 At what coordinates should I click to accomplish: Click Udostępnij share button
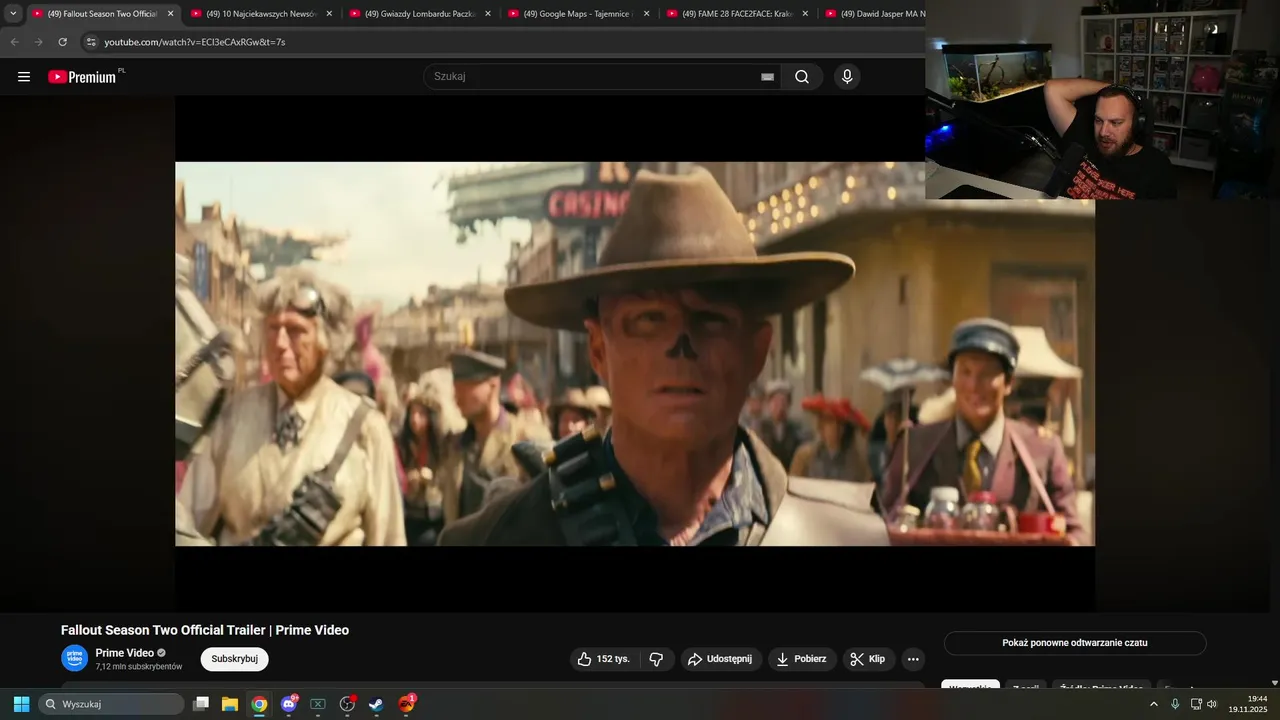tap(721, 659)
